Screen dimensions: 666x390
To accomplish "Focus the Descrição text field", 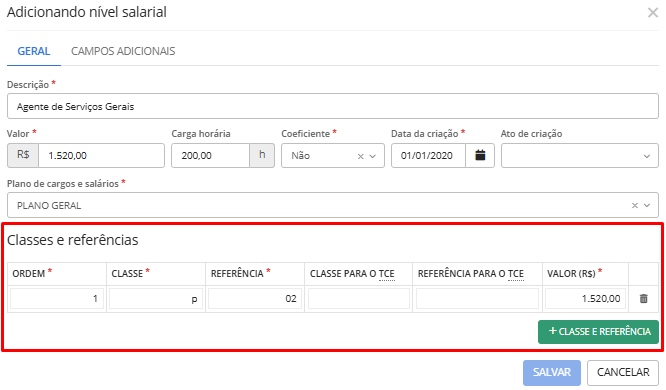I will (333, 106).
